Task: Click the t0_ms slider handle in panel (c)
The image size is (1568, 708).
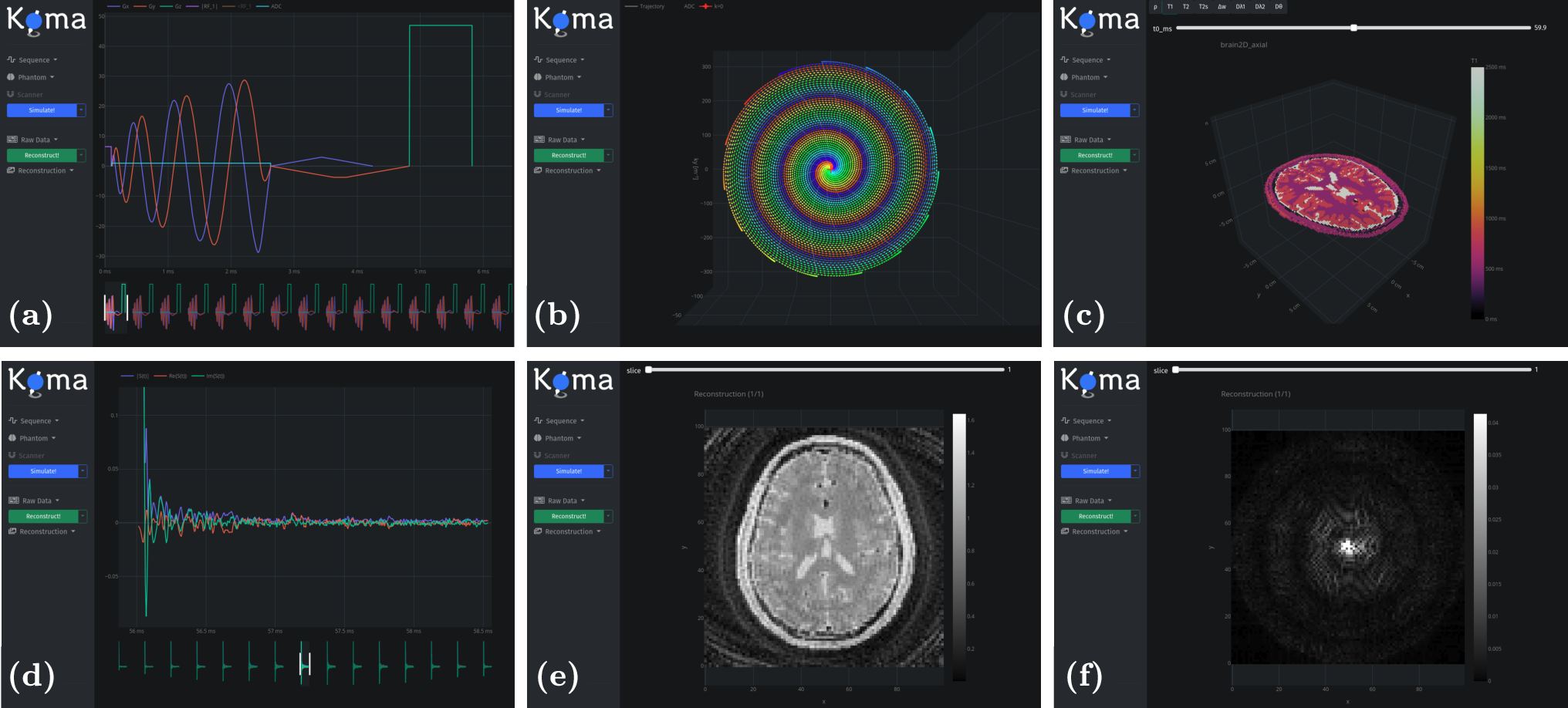Action: point(1353,28)
